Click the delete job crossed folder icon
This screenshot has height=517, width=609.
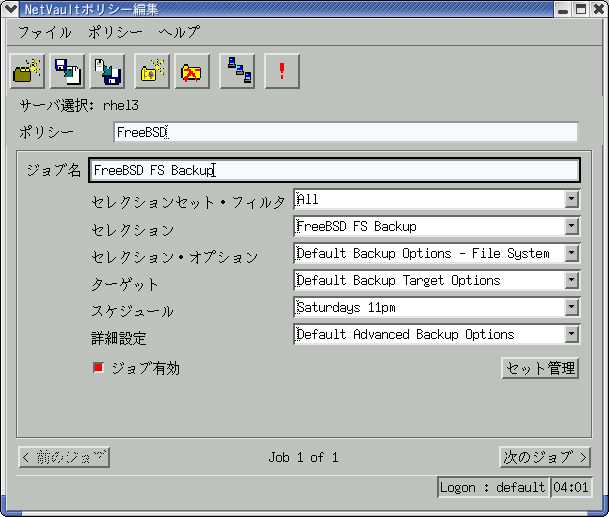[192, 71]
